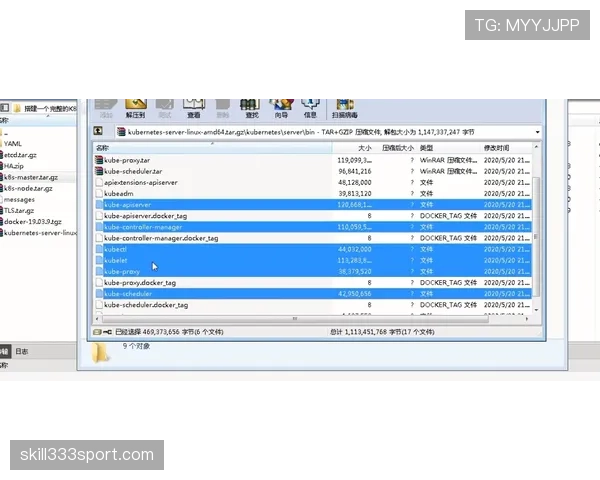Select TLS.tar.gz in the background file list

(x=18, y=211)
